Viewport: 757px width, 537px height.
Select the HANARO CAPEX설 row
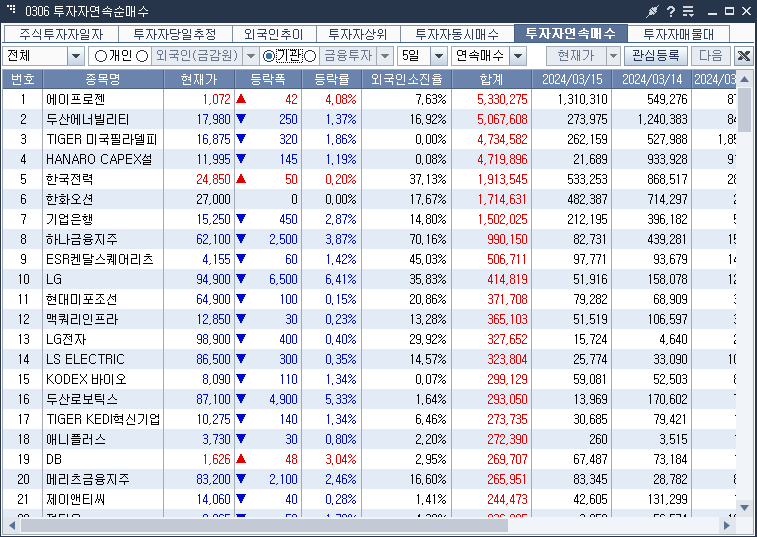click(x=369, y=159)
